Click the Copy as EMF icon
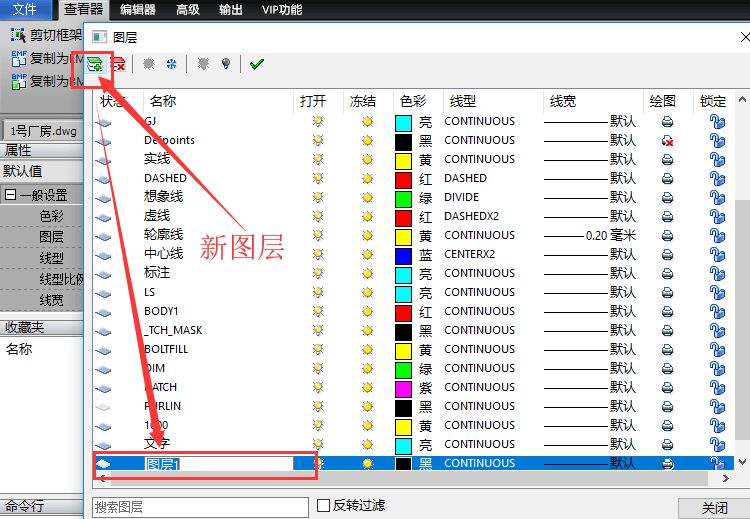The height and width of the screenshot is (519, 750). click(19, 58)
